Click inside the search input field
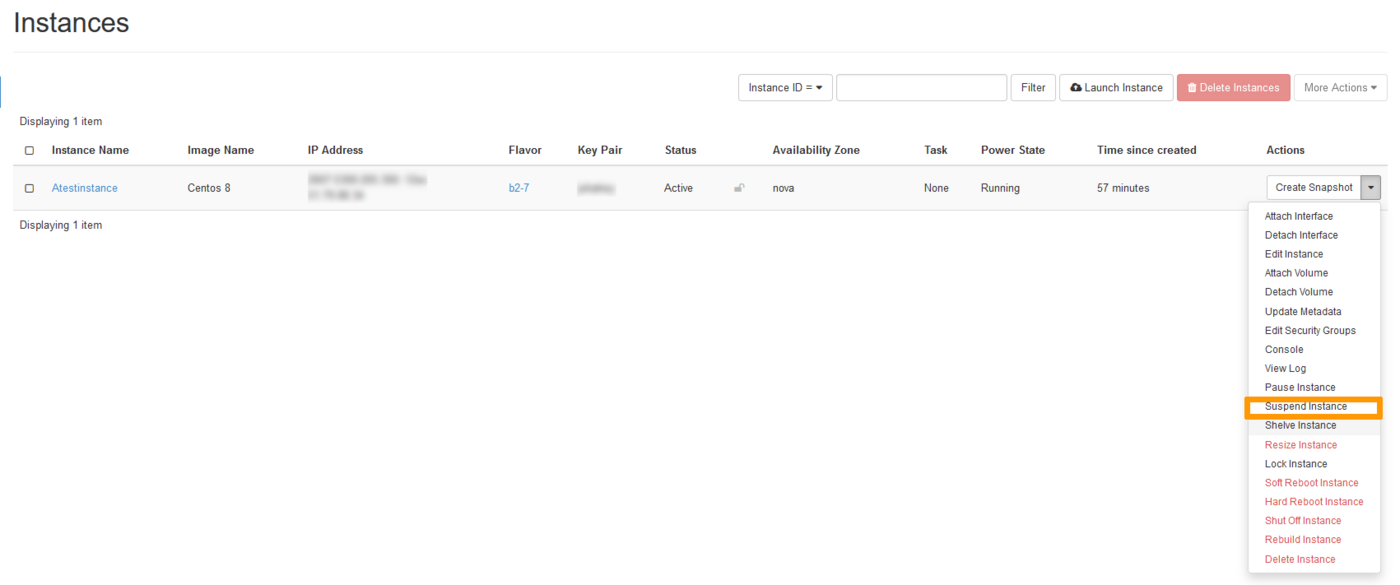This screenshot has height=585, width=1400. pos(921,87)
